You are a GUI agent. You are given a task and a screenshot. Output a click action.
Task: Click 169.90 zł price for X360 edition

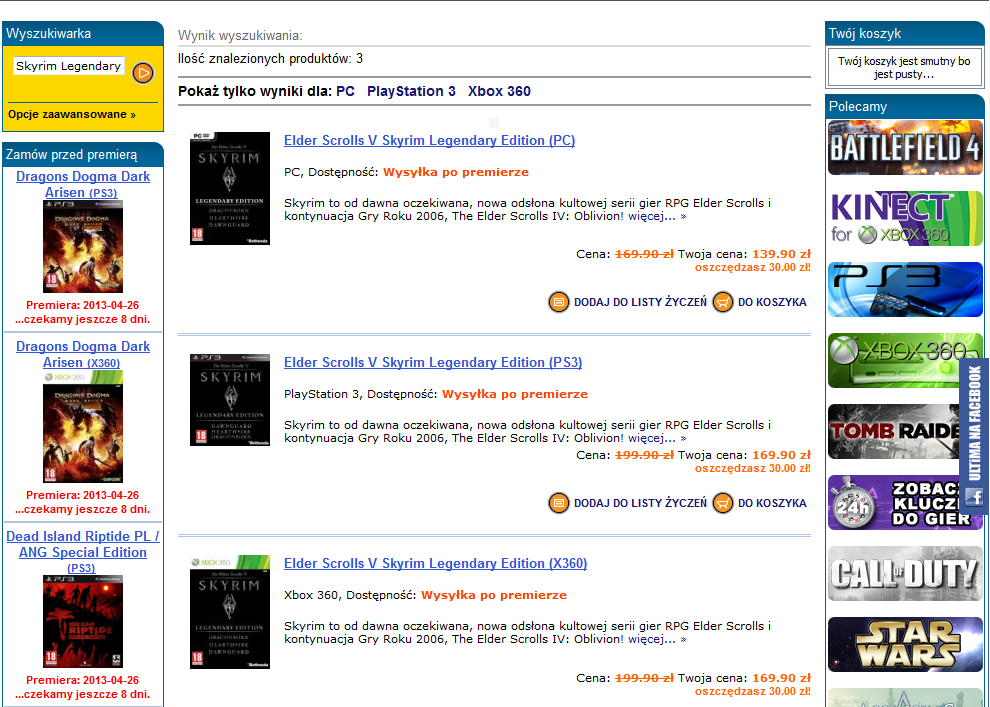pos(781,679)
